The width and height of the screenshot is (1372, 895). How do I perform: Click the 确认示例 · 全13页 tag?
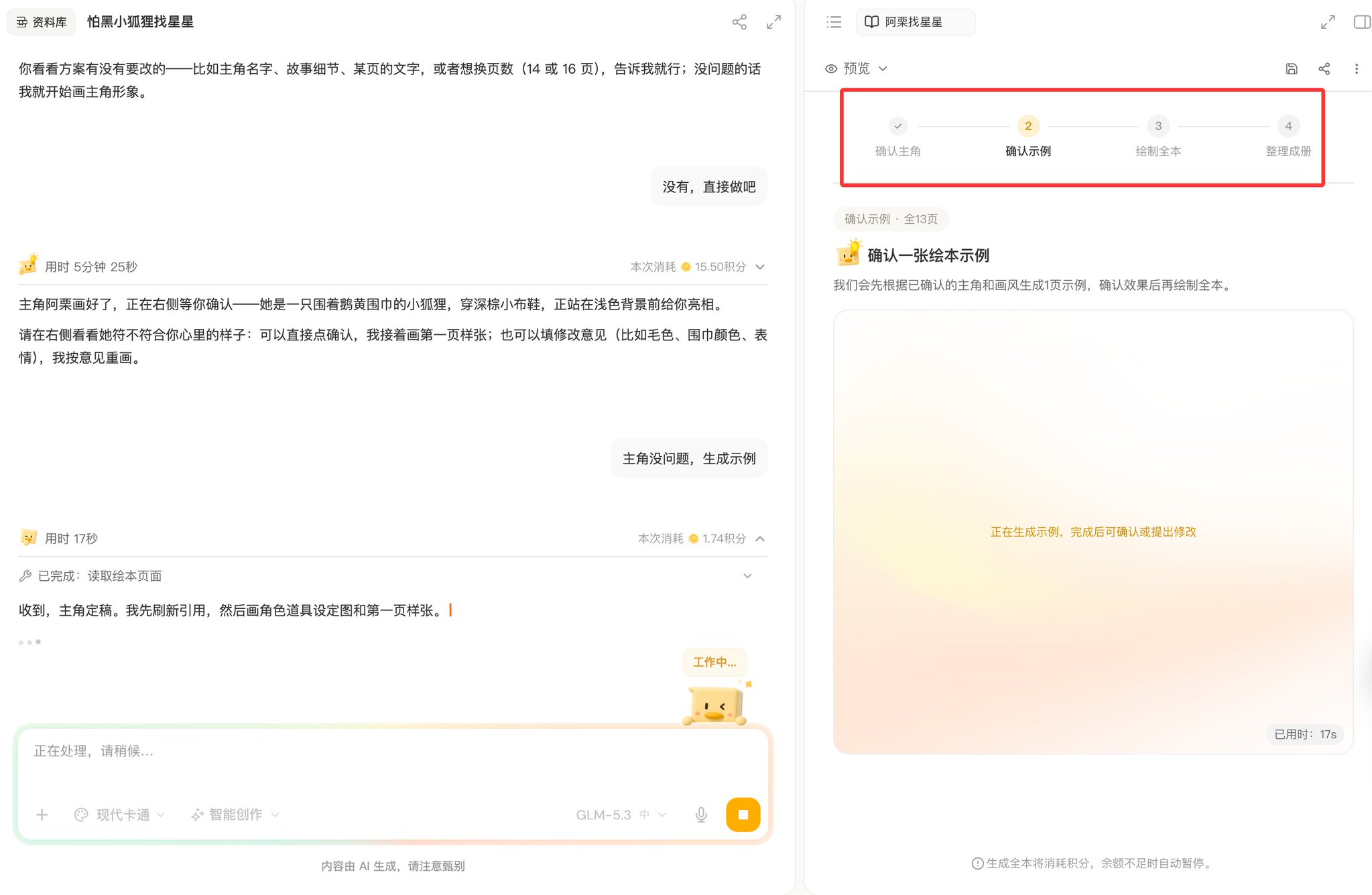point(891,219)
